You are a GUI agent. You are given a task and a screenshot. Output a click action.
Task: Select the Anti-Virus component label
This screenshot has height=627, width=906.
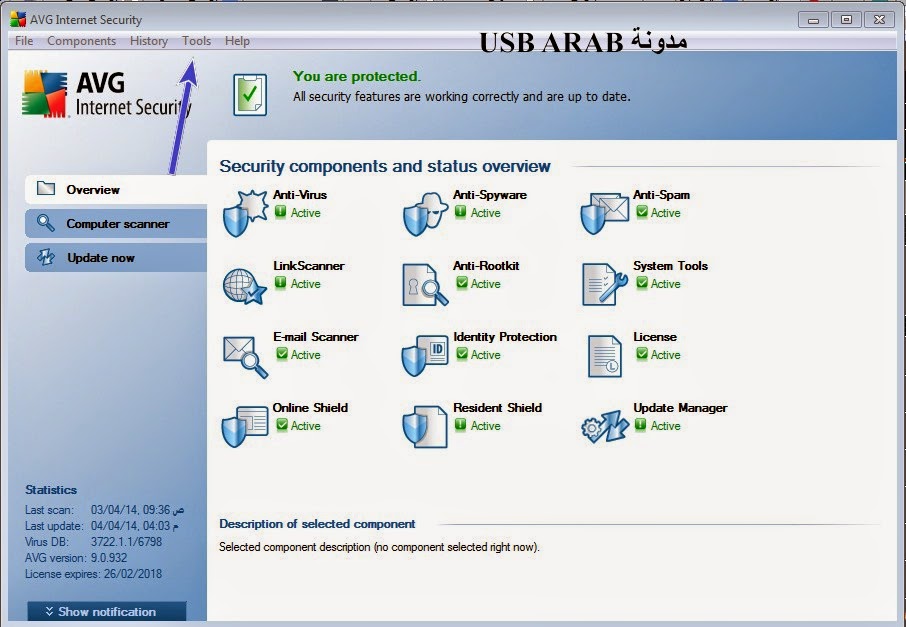[300, 195]
